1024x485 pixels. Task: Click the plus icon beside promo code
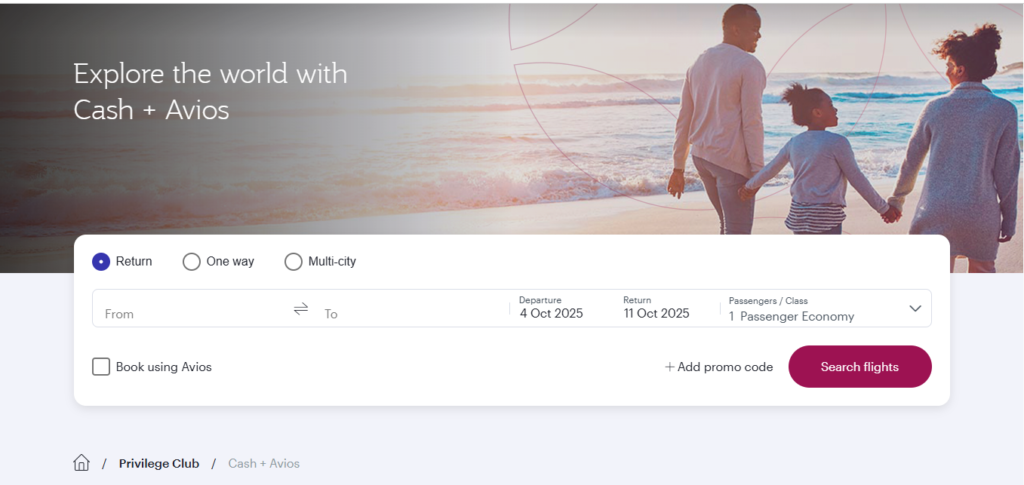[x=670, y=367]
